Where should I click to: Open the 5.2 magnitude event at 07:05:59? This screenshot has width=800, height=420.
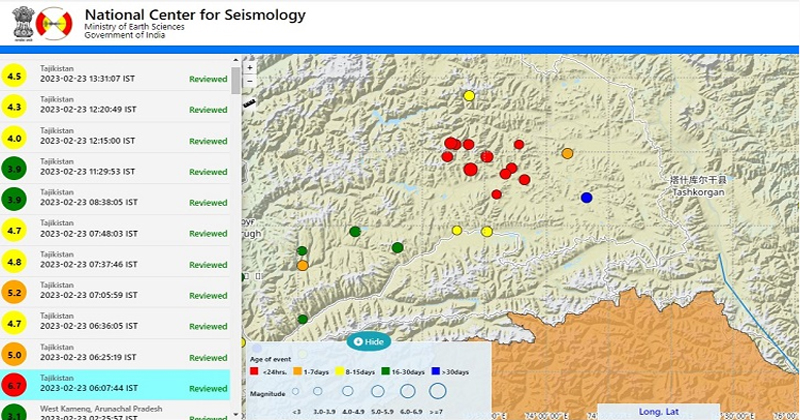tap(115, 291)
